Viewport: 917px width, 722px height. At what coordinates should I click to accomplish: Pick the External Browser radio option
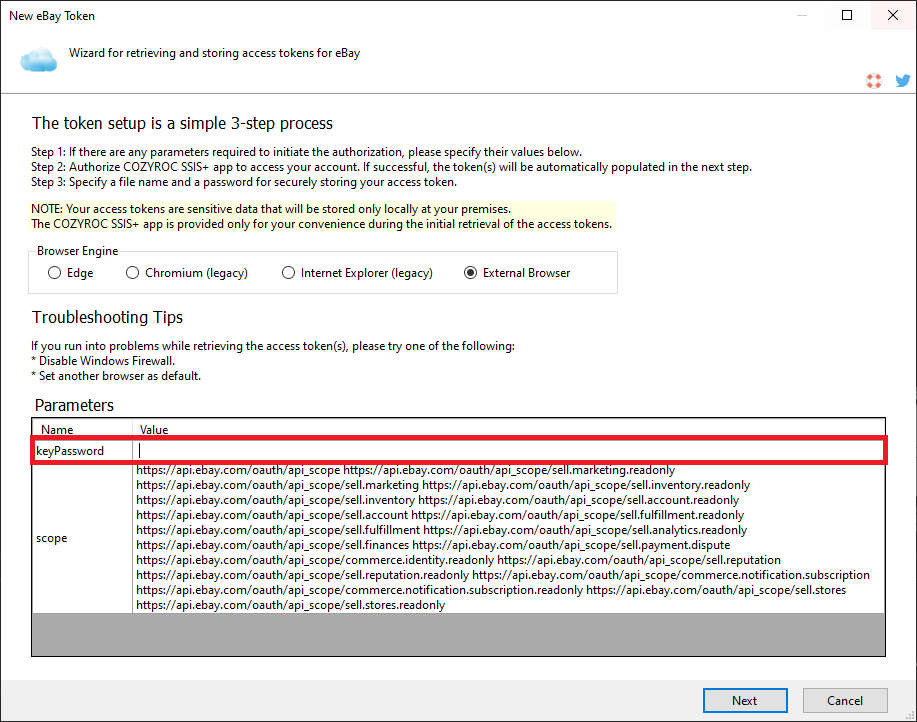tap(471, 272)
